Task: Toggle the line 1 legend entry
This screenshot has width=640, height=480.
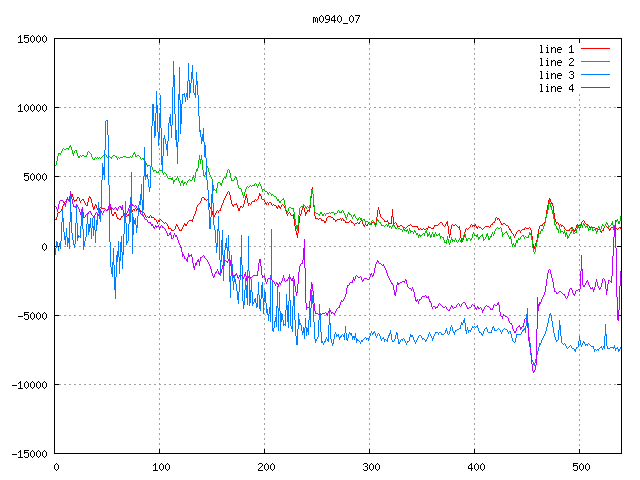Action: pyautogui.click(x=556, y=49)
